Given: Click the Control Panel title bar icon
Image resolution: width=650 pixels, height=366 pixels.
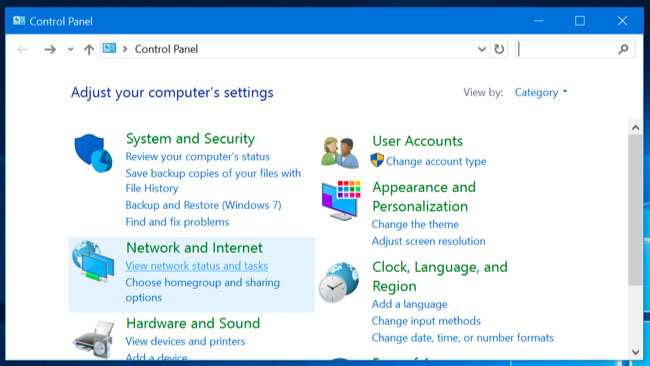Looking at the screenshot, I should click(19, 21).
